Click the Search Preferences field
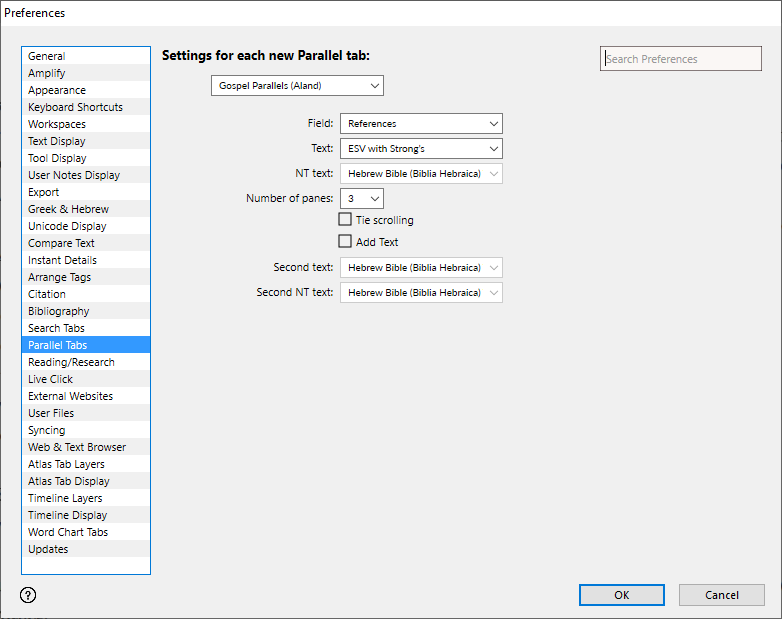Screen dimensions: 782x619 click(x=680, y=59)
